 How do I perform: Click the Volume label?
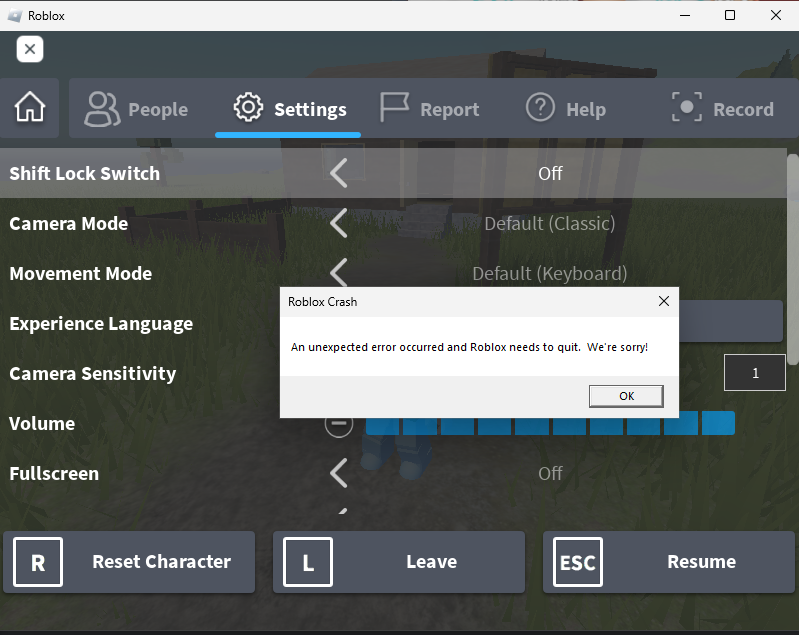pyautogui.click(x=42, y=424)
